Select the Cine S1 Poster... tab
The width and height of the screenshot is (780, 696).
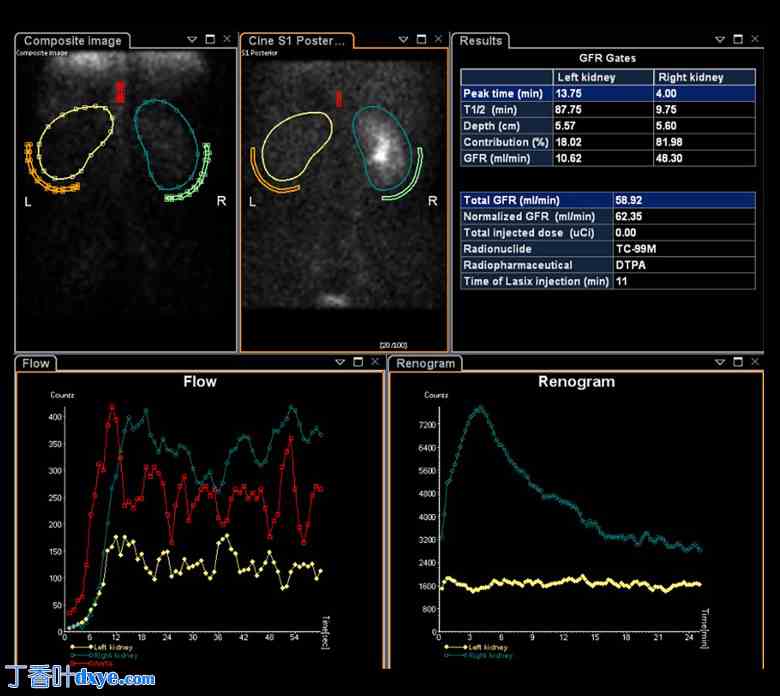point(295,41)
